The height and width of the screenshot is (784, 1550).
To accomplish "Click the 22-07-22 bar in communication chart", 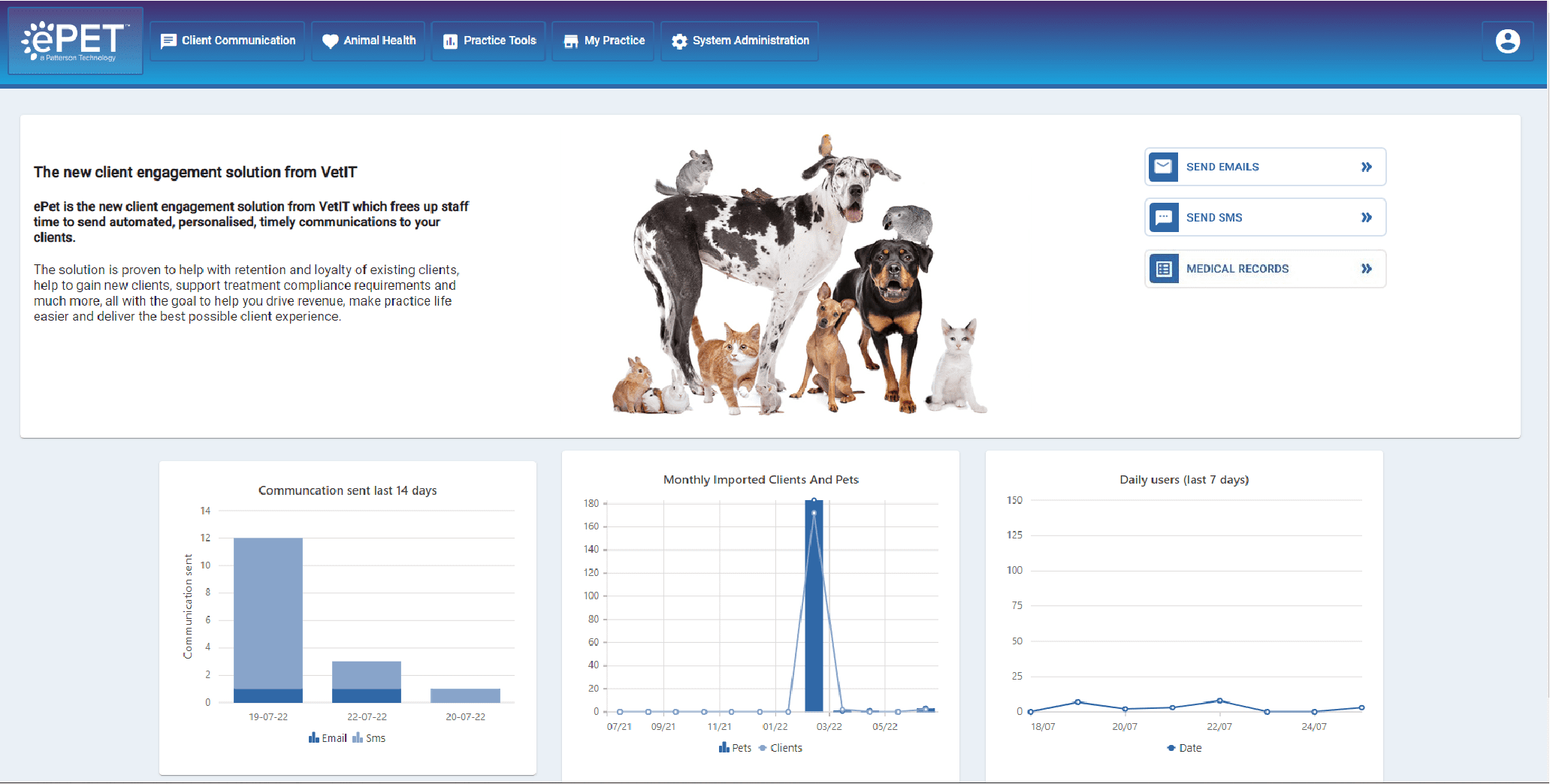I will coord(367,682).
